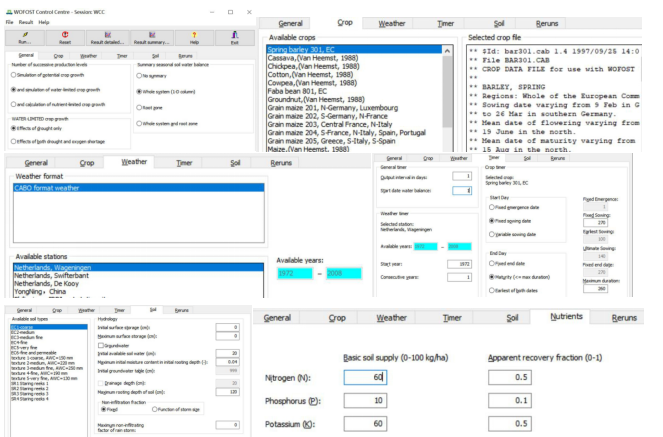Click Maximum rooting depth of soil field
Viewport: 663px width, 437px height.
(x=227, y=392)
